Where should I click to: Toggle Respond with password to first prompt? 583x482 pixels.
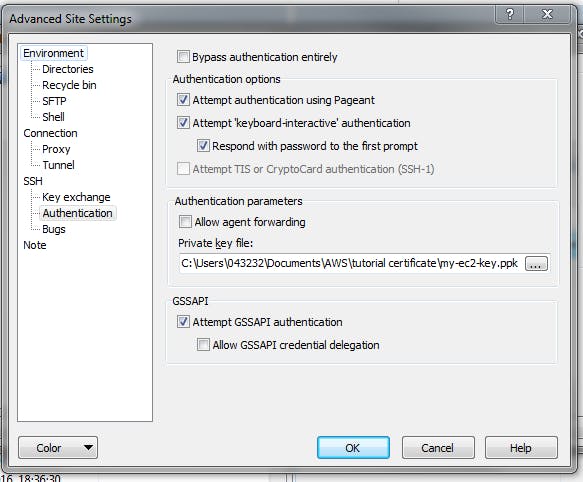pyautogui.click(x=203, y=146)
